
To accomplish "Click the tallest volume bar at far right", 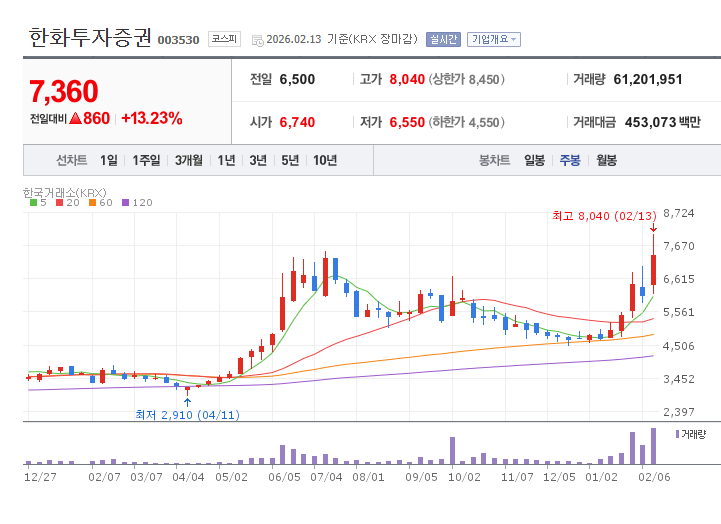I will pos(653,446).
